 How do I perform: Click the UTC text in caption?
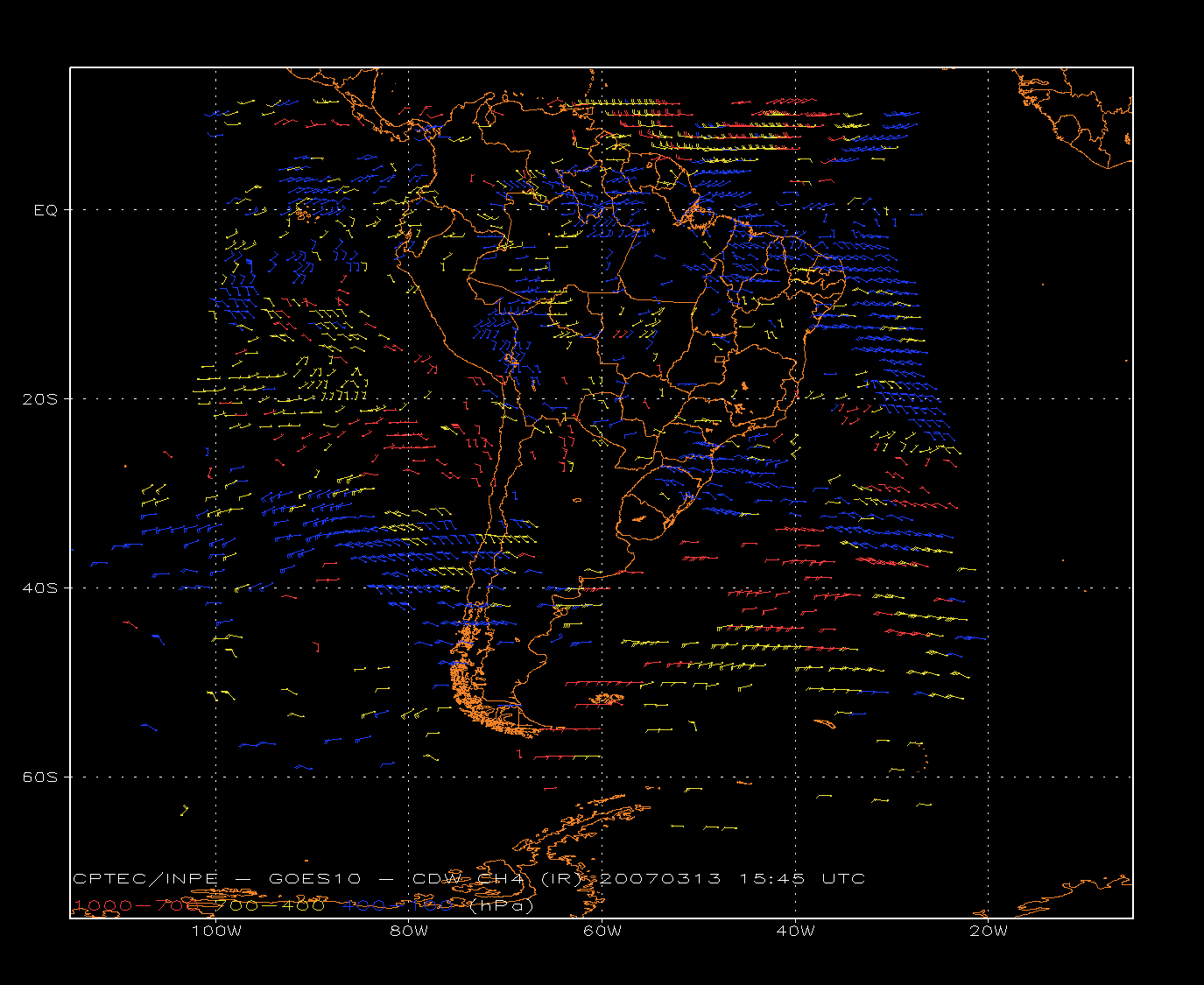point(843,878)
